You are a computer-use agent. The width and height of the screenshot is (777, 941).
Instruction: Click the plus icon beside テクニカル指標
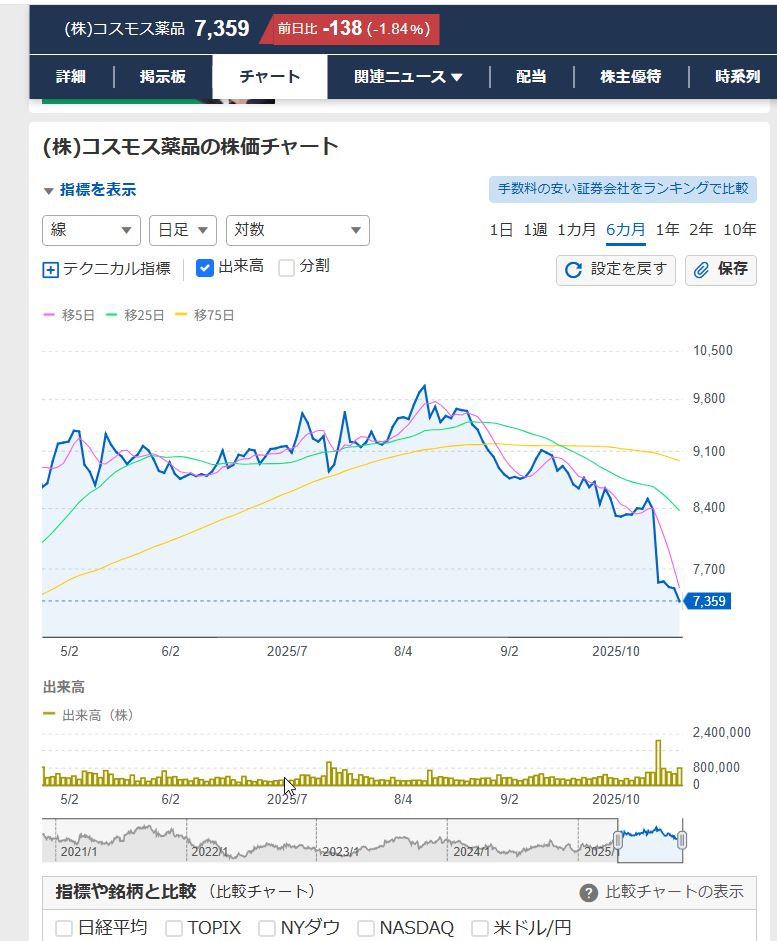(51, 269)
